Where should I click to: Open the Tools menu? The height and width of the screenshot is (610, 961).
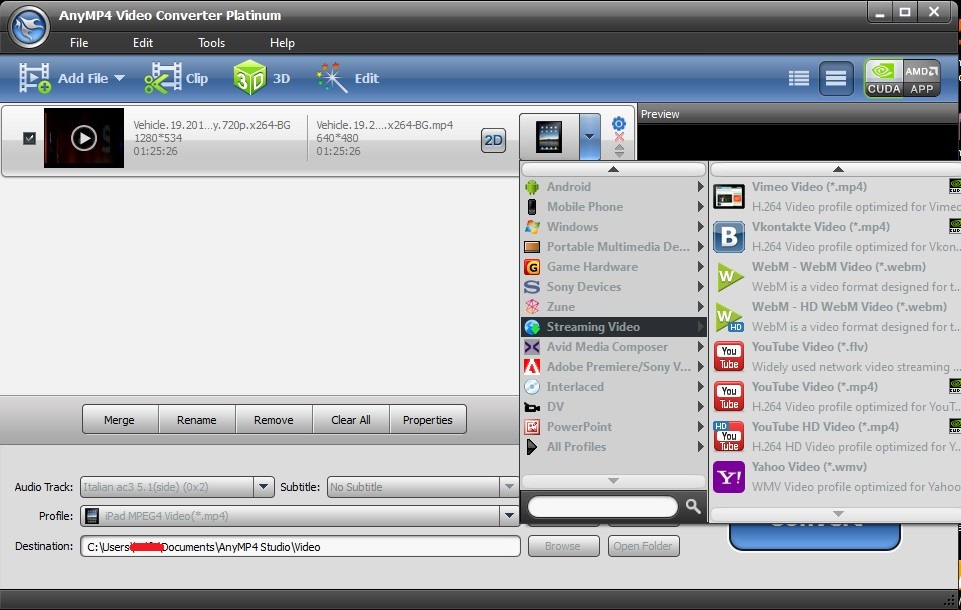tap(211, 43)
